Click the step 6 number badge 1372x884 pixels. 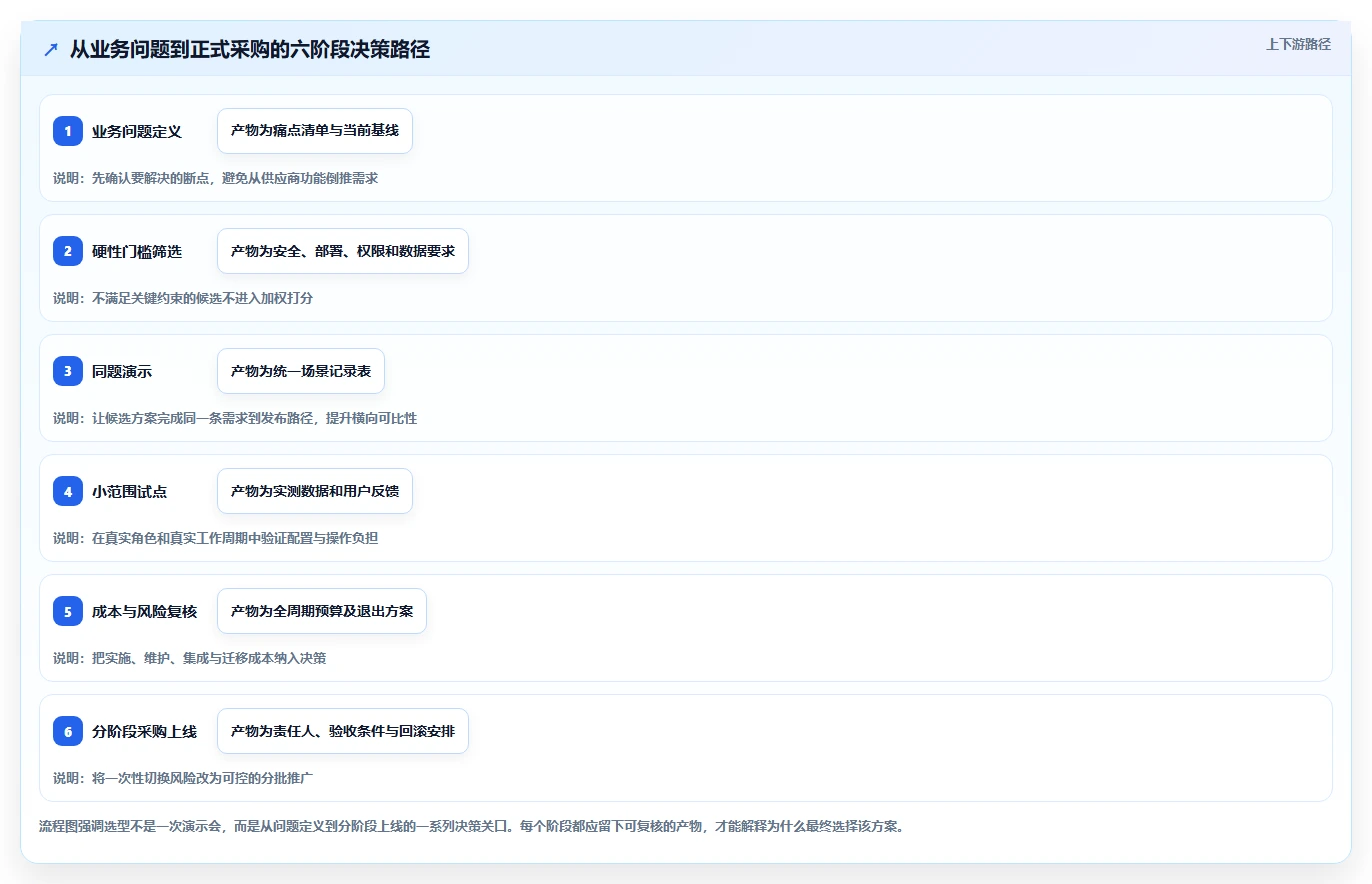[68, 731]
